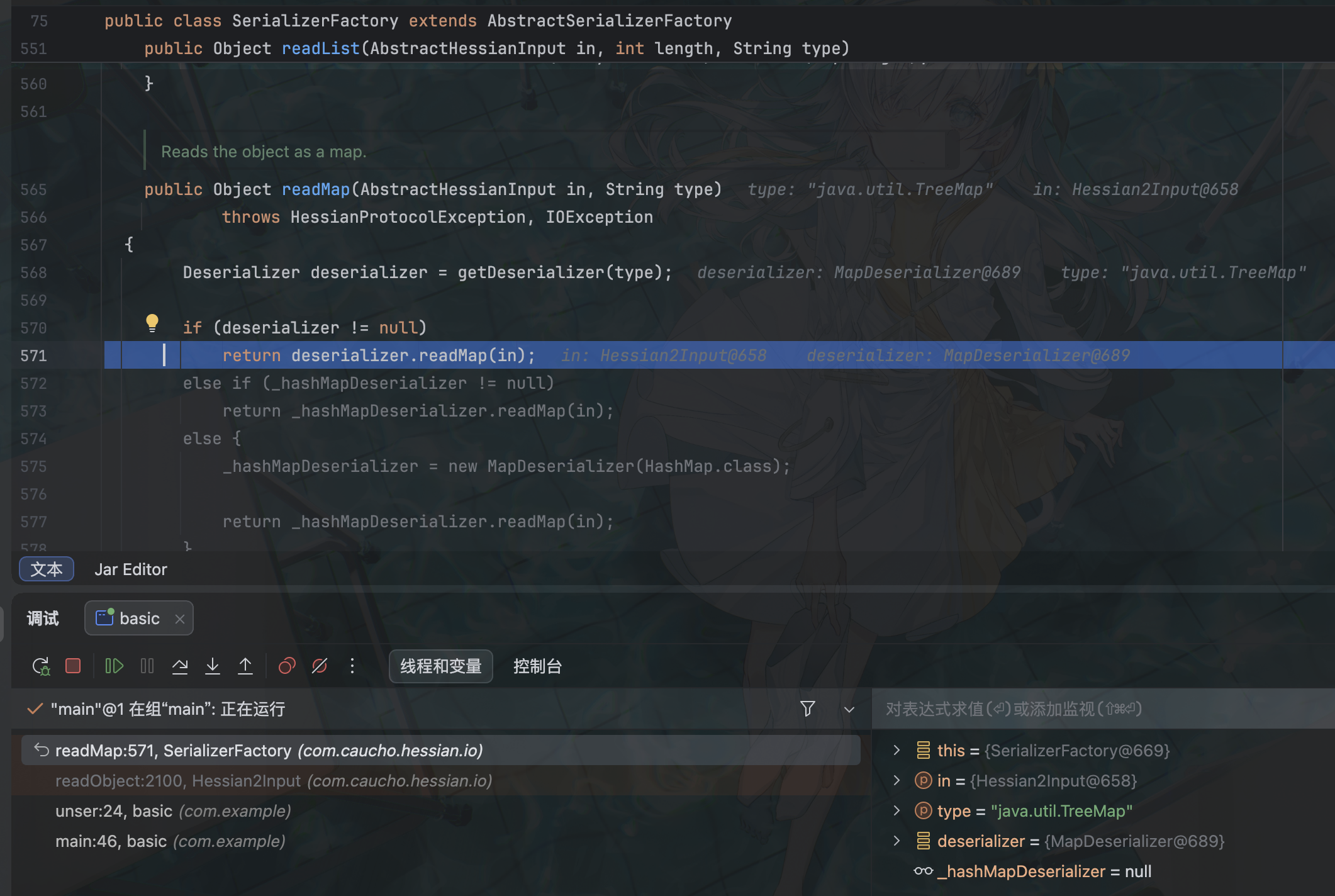Click the Step Over icon
The image size is (1335, 896).
180,666
